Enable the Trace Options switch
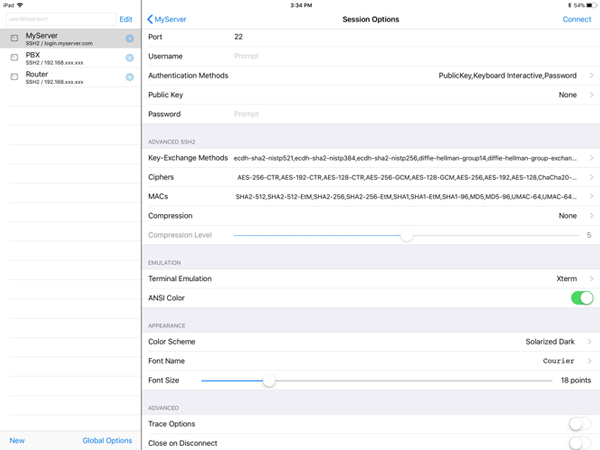This screenshot has width=600, height=450. tap(580, 424)
